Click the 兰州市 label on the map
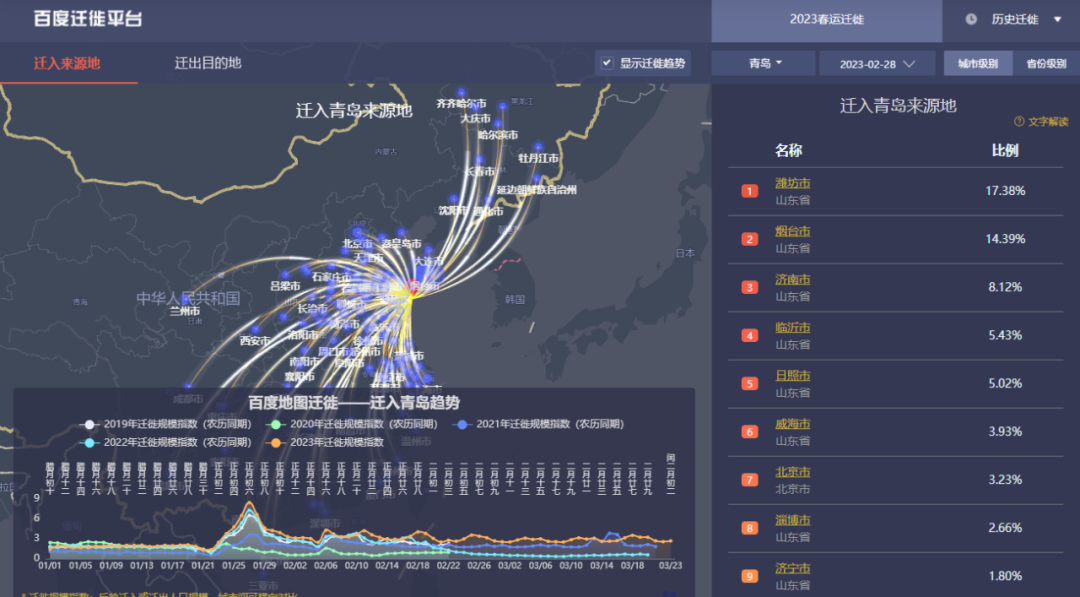Viewport: 1080px width, 597px height. click(x=185, y=311)
